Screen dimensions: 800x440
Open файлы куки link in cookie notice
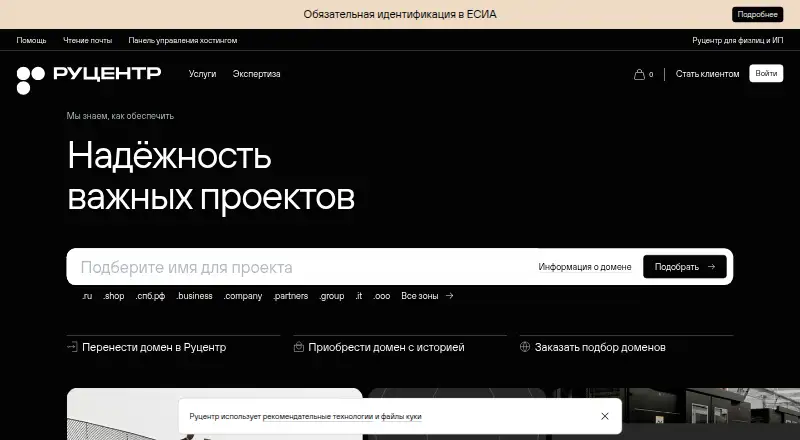point(401,417)
